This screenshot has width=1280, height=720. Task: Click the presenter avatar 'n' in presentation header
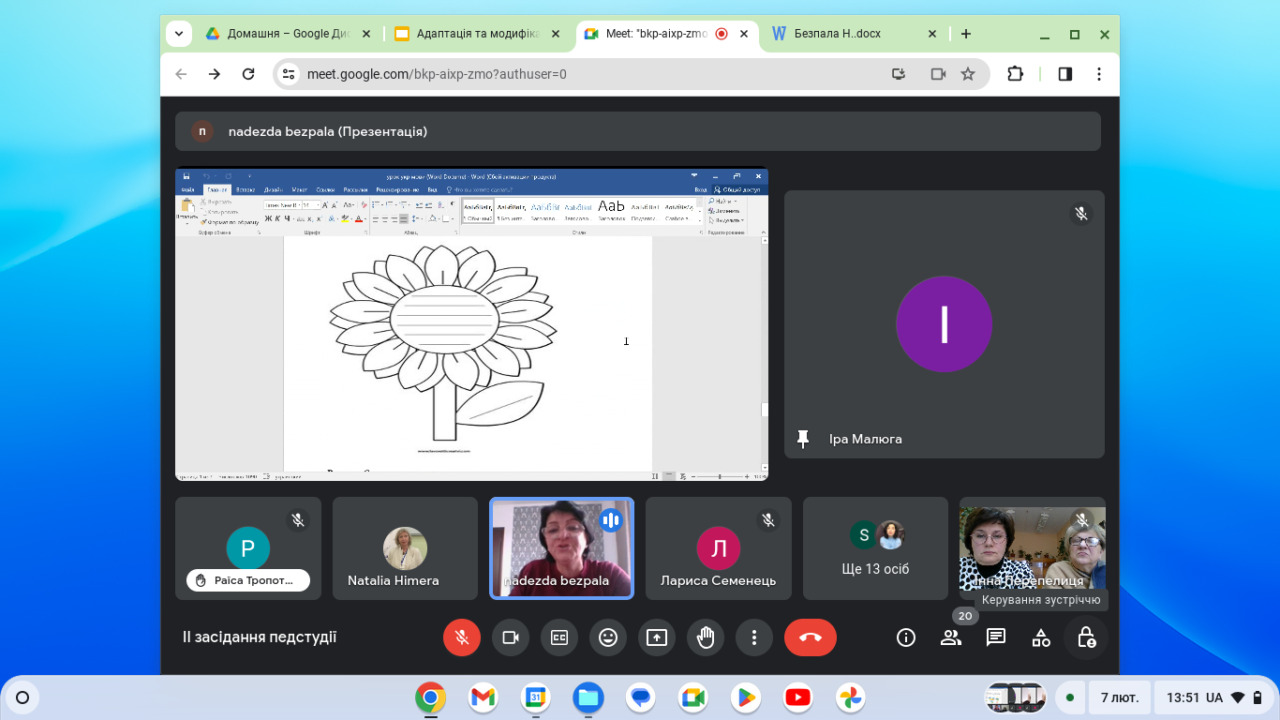(x=202, y=131)
